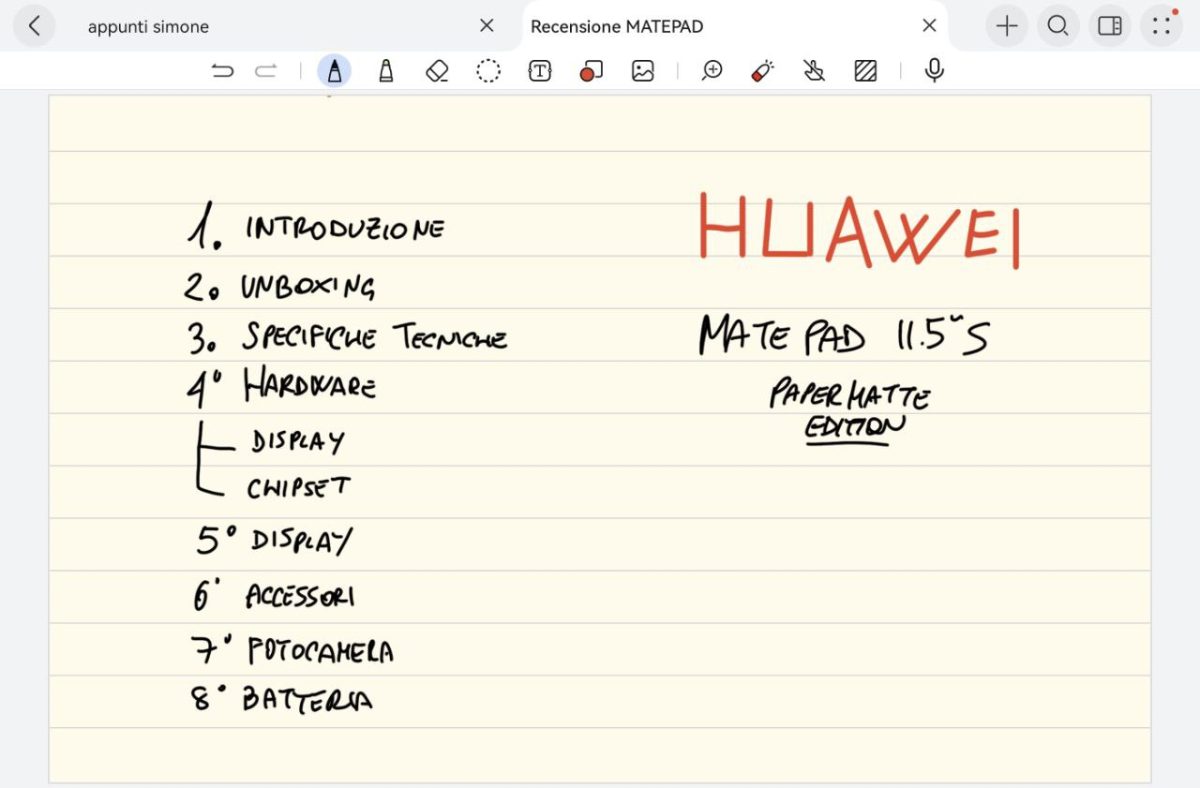This screenshot has width=1200, height=788.
Task: Choose the Eraser tool
Action: click(437, 71)
